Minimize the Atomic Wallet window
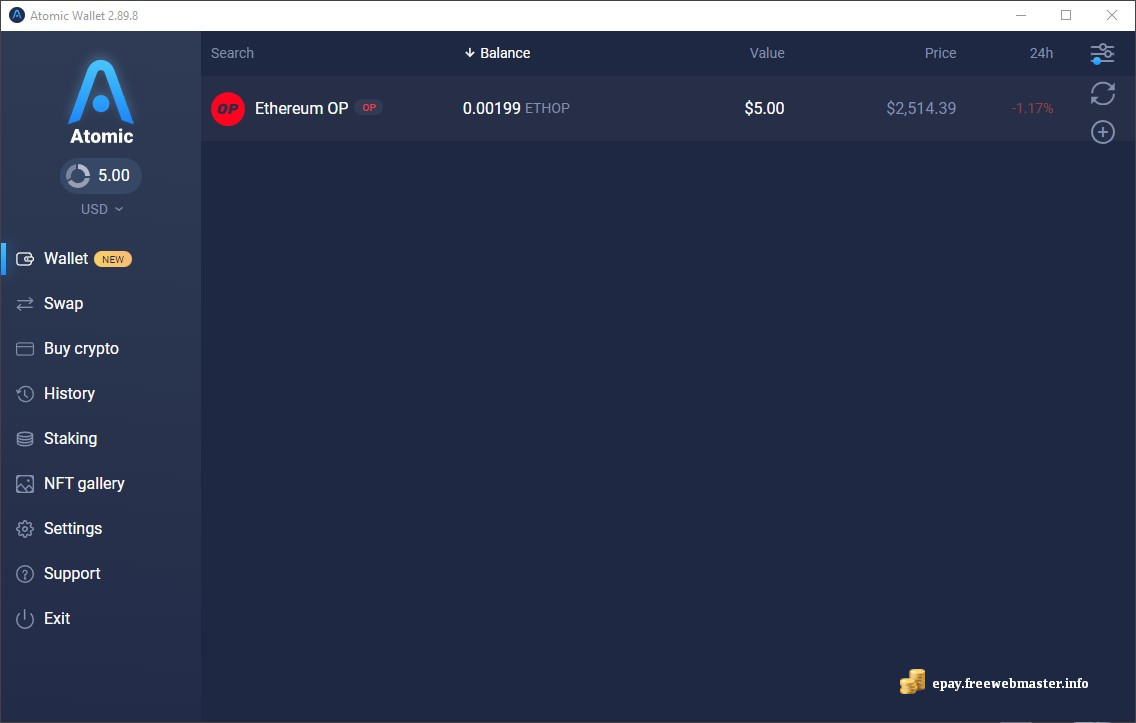 [x=1021, y=15]
